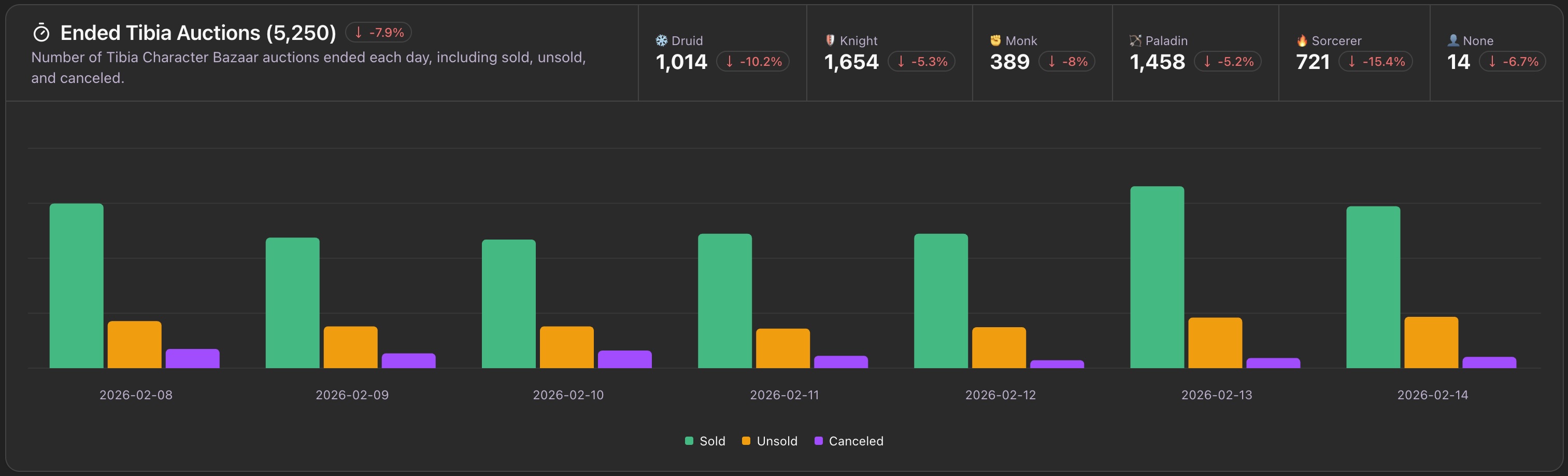The height and width of the screenshot is (476, 1568).
Task: Click the orange Unsold bar for 2026-02-10
Action: coord(567,347)
